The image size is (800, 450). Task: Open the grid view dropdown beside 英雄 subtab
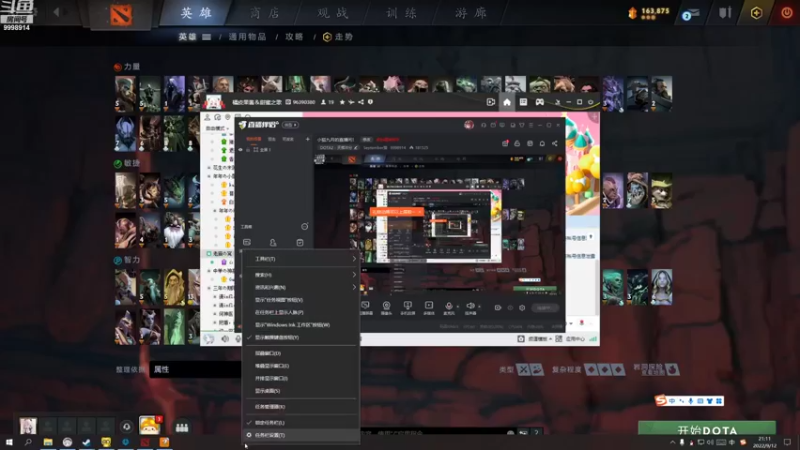click(x=207, y=37)
